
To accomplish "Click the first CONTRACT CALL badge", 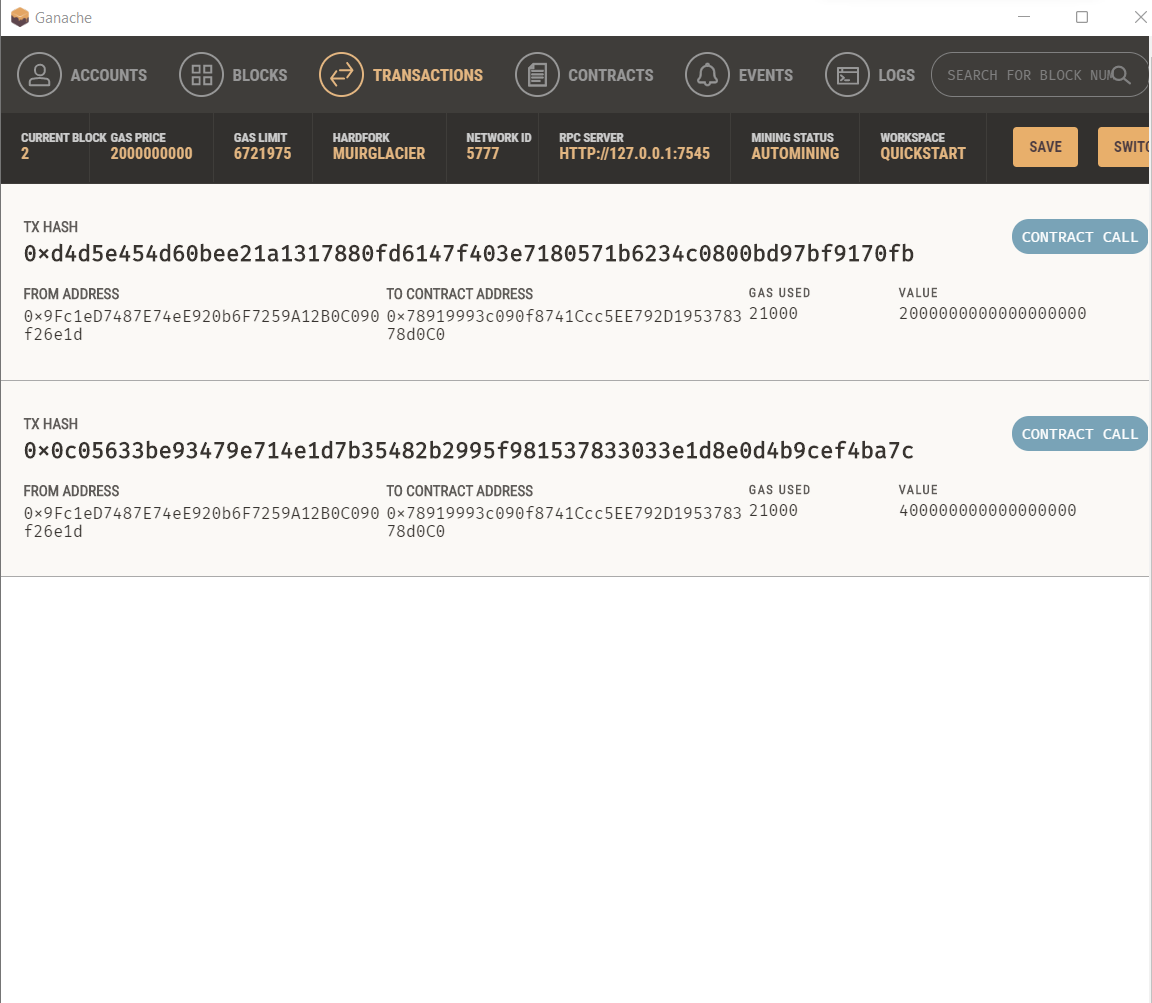I will click(1079, 237).
